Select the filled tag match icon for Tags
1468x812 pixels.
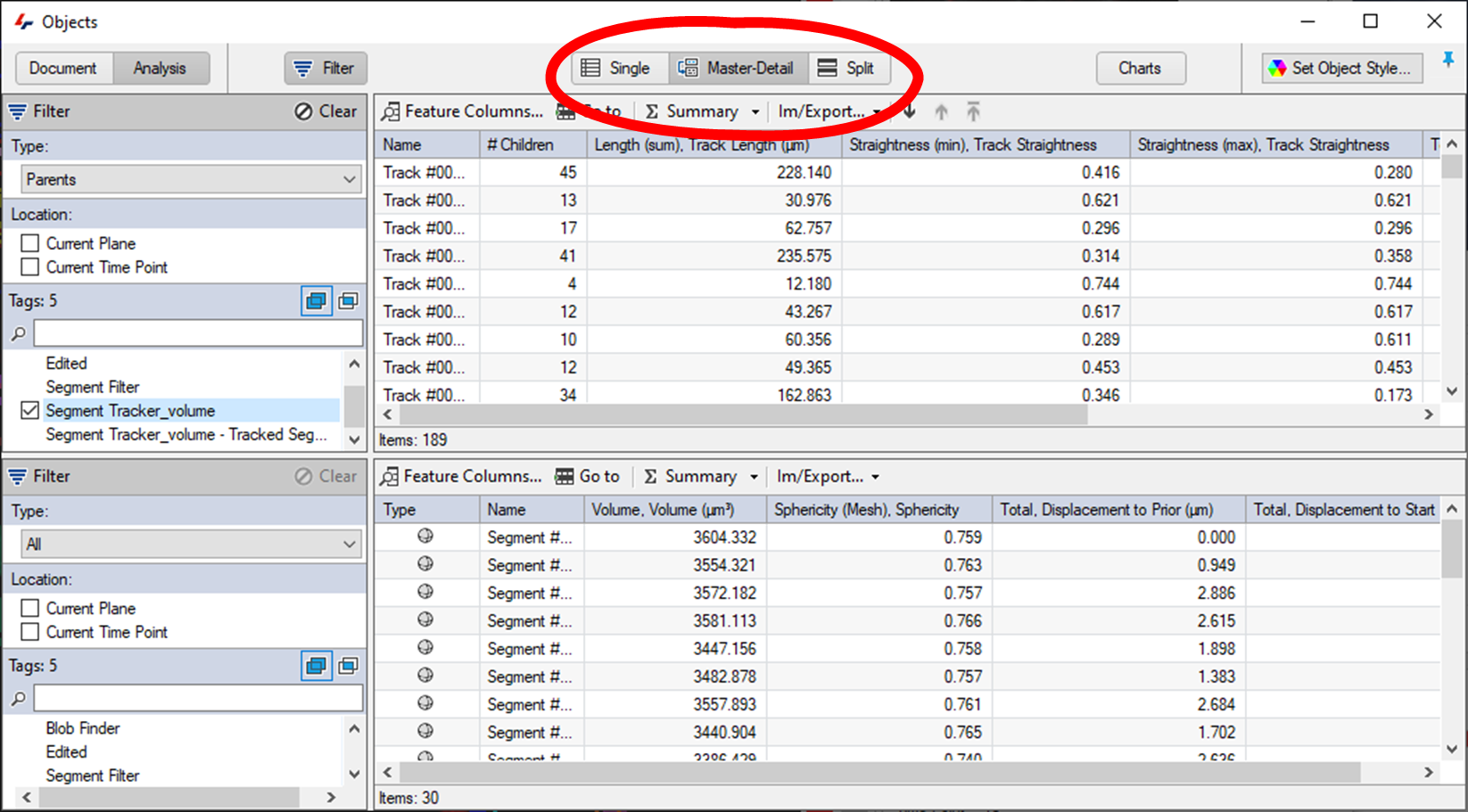(x=316, y=300)
